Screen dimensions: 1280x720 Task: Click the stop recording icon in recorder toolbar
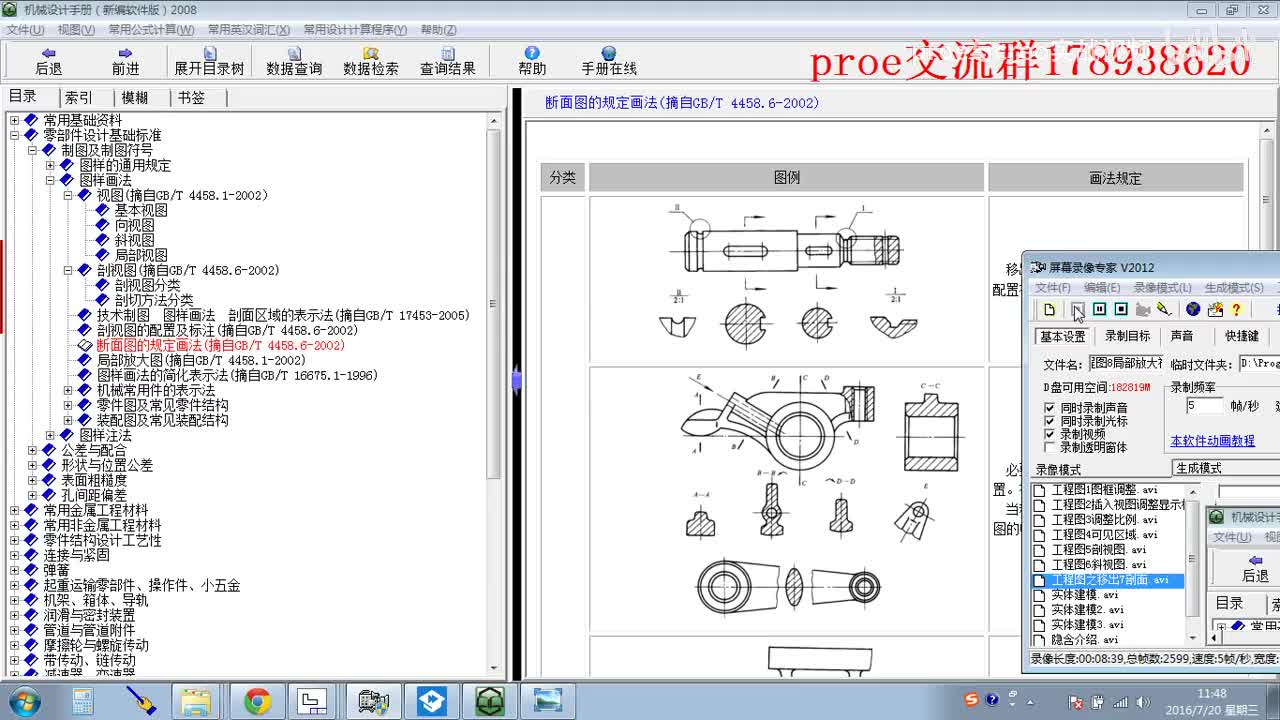[x=1121, y=310]
